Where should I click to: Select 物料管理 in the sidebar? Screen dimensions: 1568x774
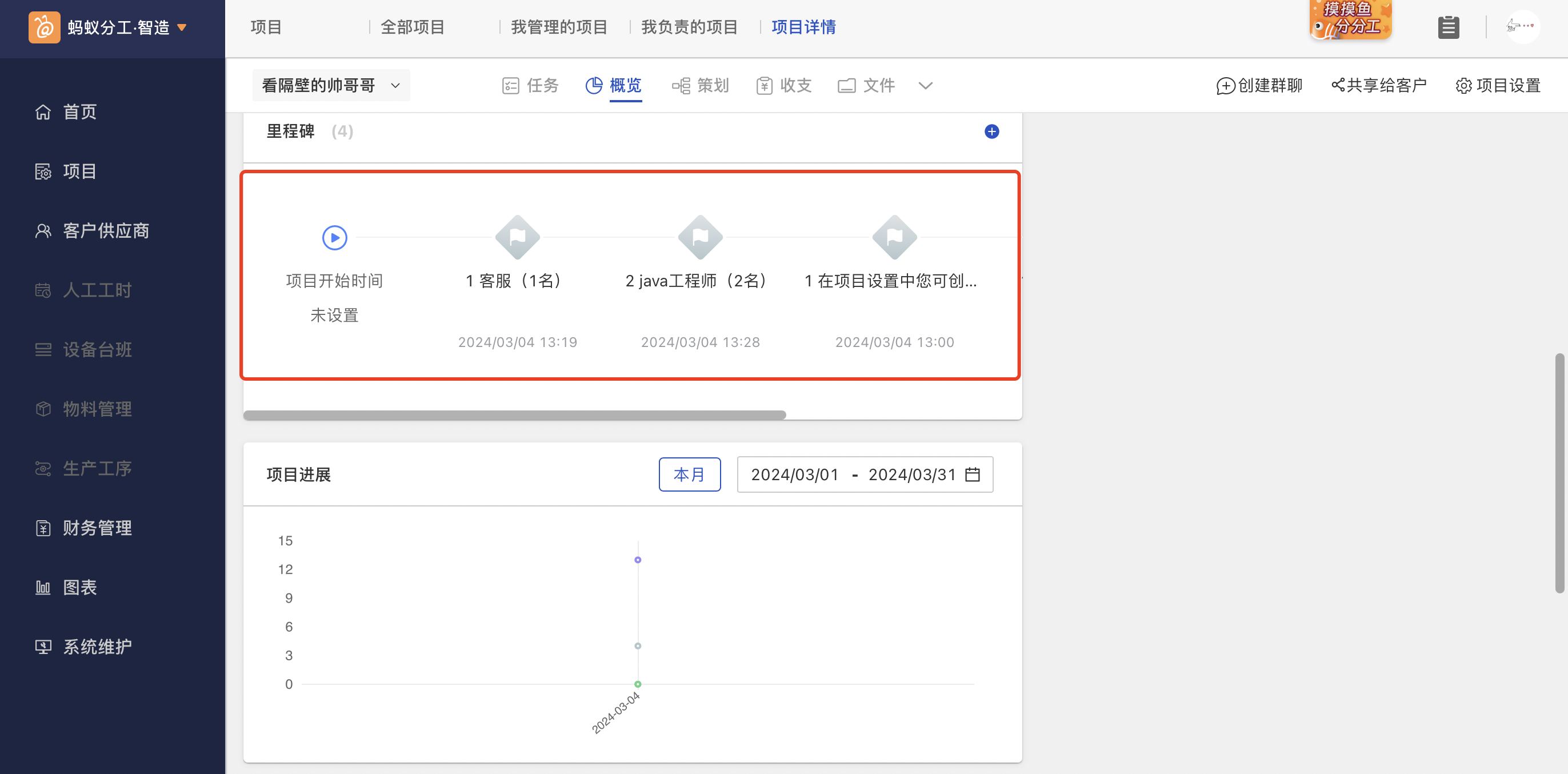pos(96,409)
